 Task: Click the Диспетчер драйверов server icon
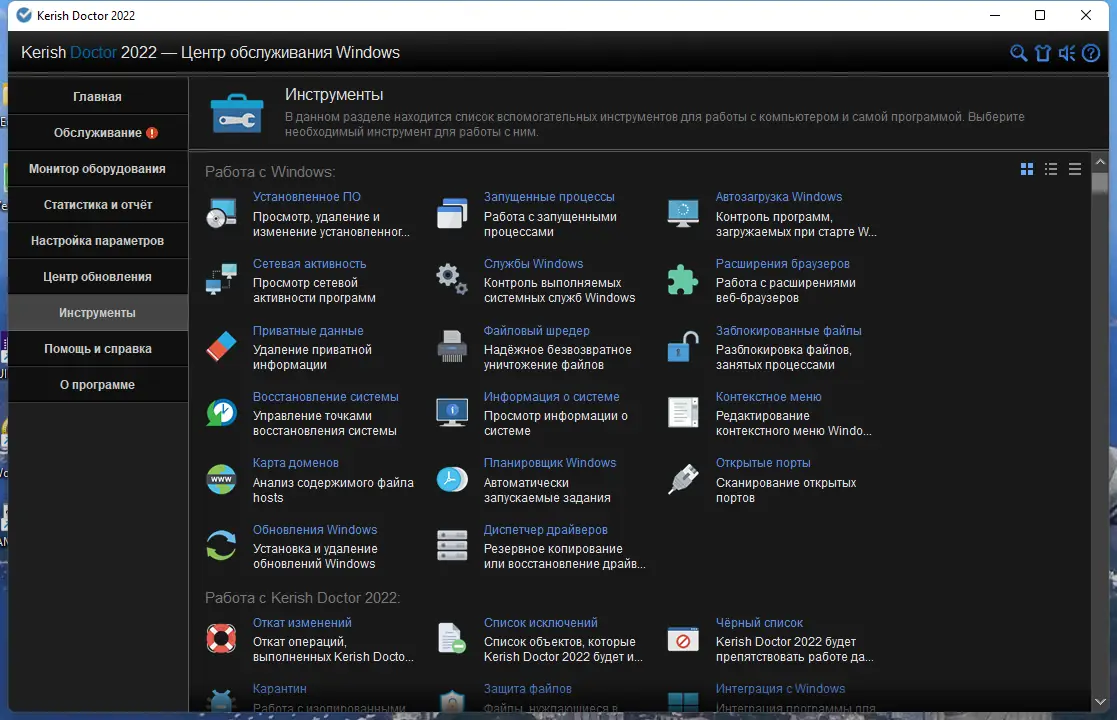tap(452, 546)
